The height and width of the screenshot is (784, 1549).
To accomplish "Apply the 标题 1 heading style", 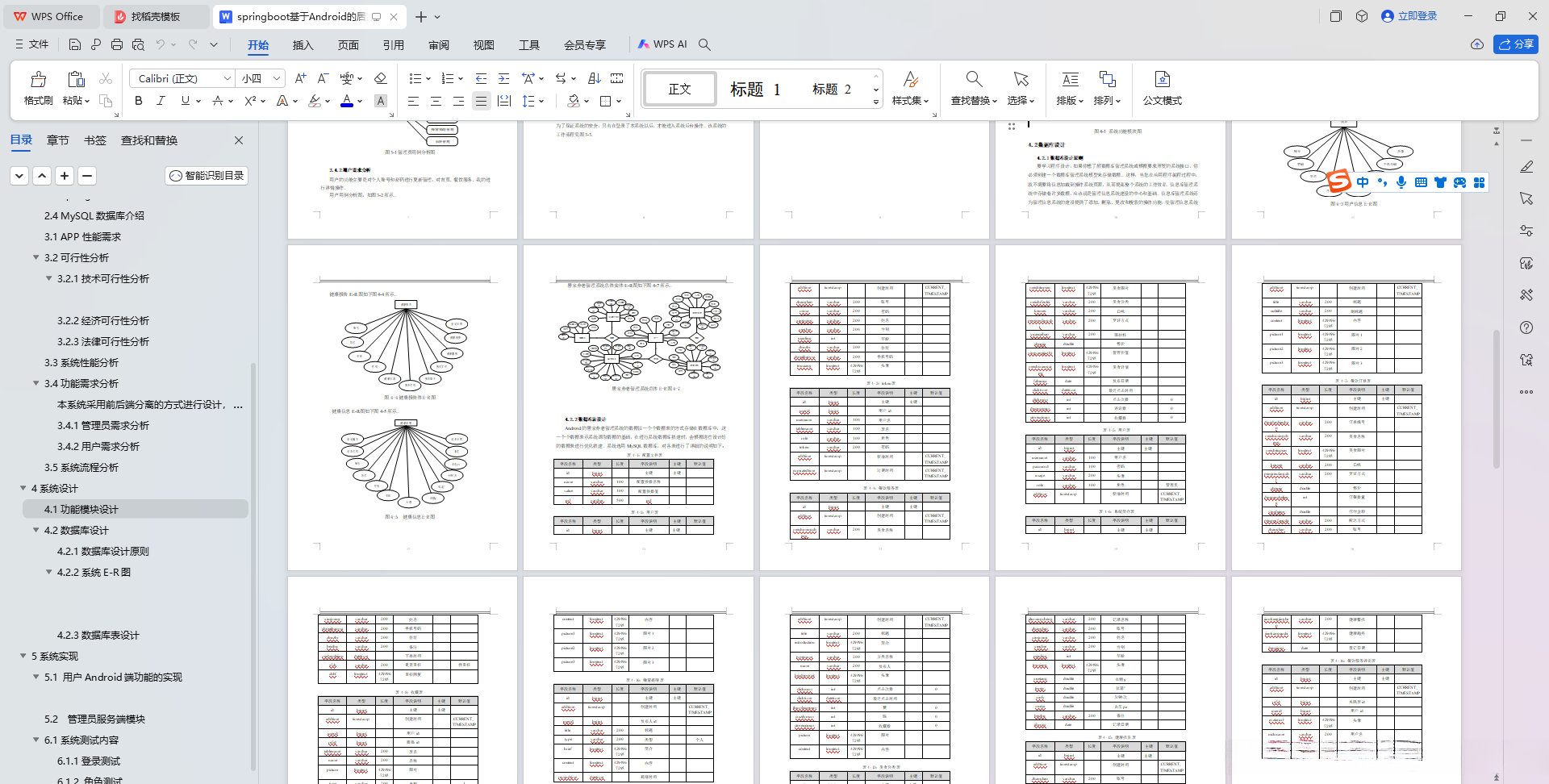I will [x=755, y=89].
